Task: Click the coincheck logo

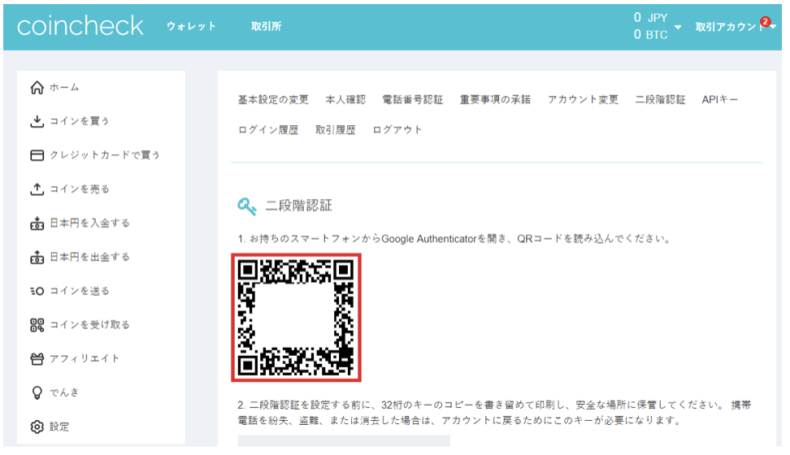Action: point(80,26)
